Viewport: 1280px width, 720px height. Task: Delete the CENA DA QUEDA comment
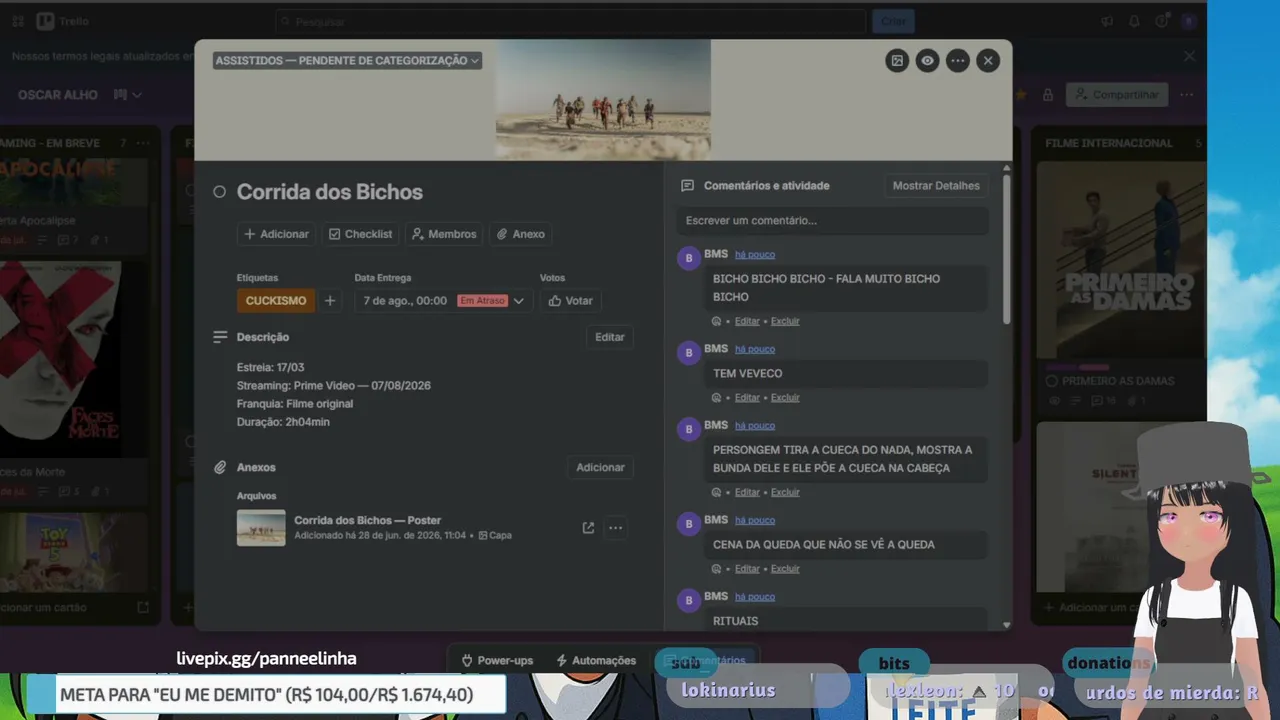click(785, 569)
